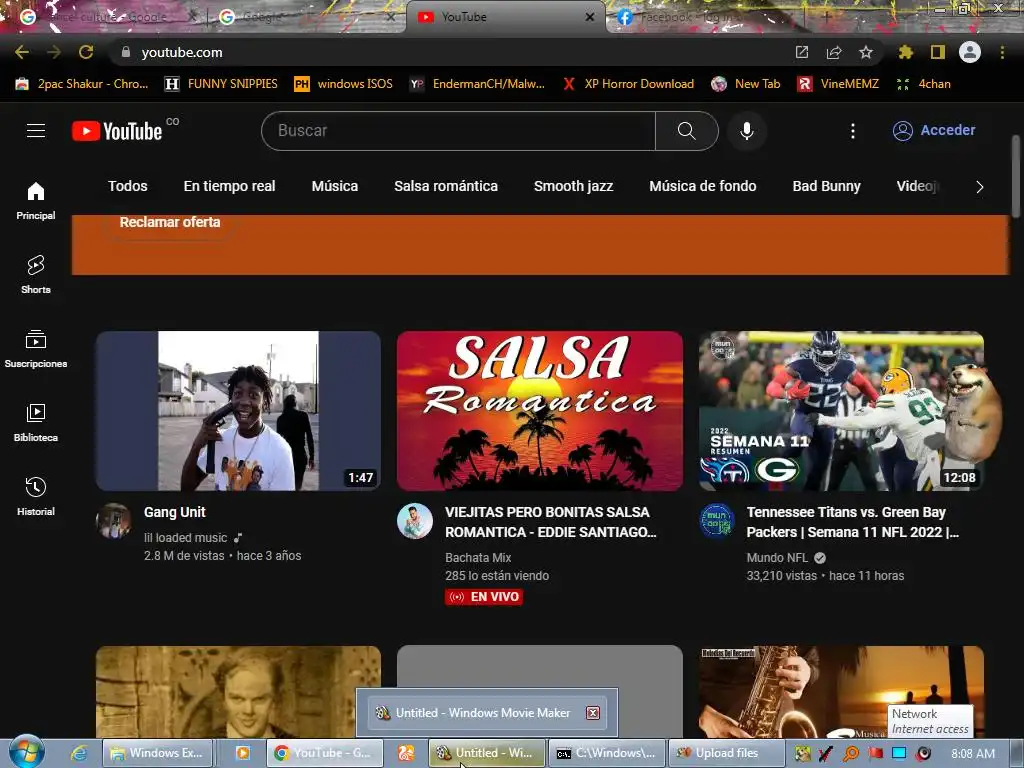The height and width of the screenshot is (768, 1024).
Task: Select the Bad Bunny chip
Action: 826,186
